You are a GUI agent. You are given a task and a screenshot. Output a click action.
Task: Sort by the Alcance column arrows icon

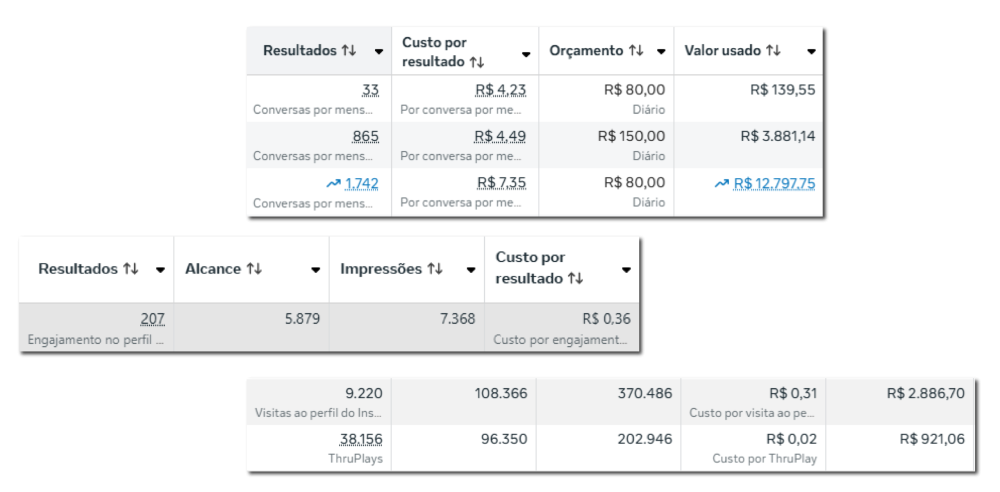click(254, 269)
